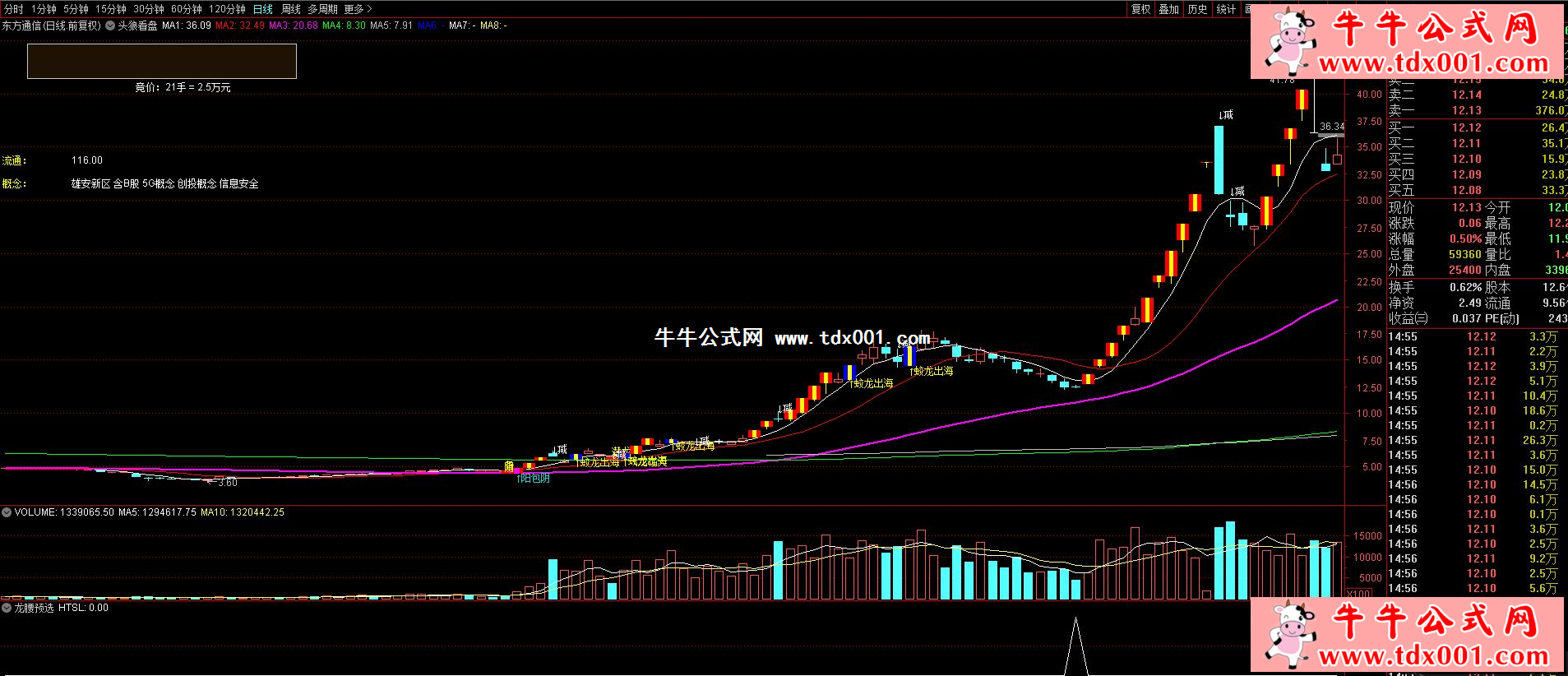Click the MA5: 7.91 value
The width and height of the screenshot is (1568, 676).
(x=391, y=25)
